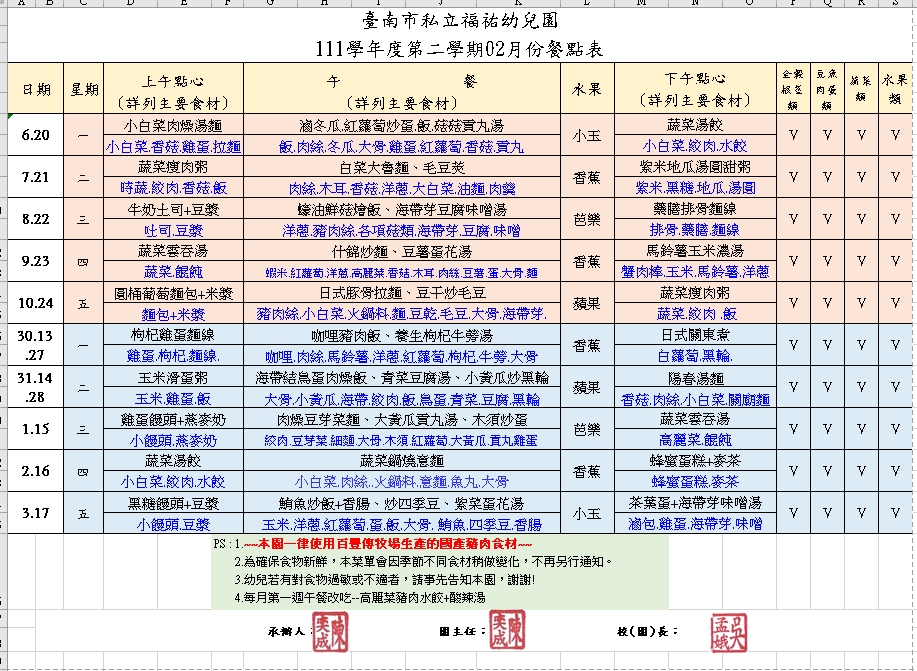The width and height of the screenshot is (917, 671).
Task: Select the cell "蜂蜜蛋糕+麥茶"
Action: (695, 460)
